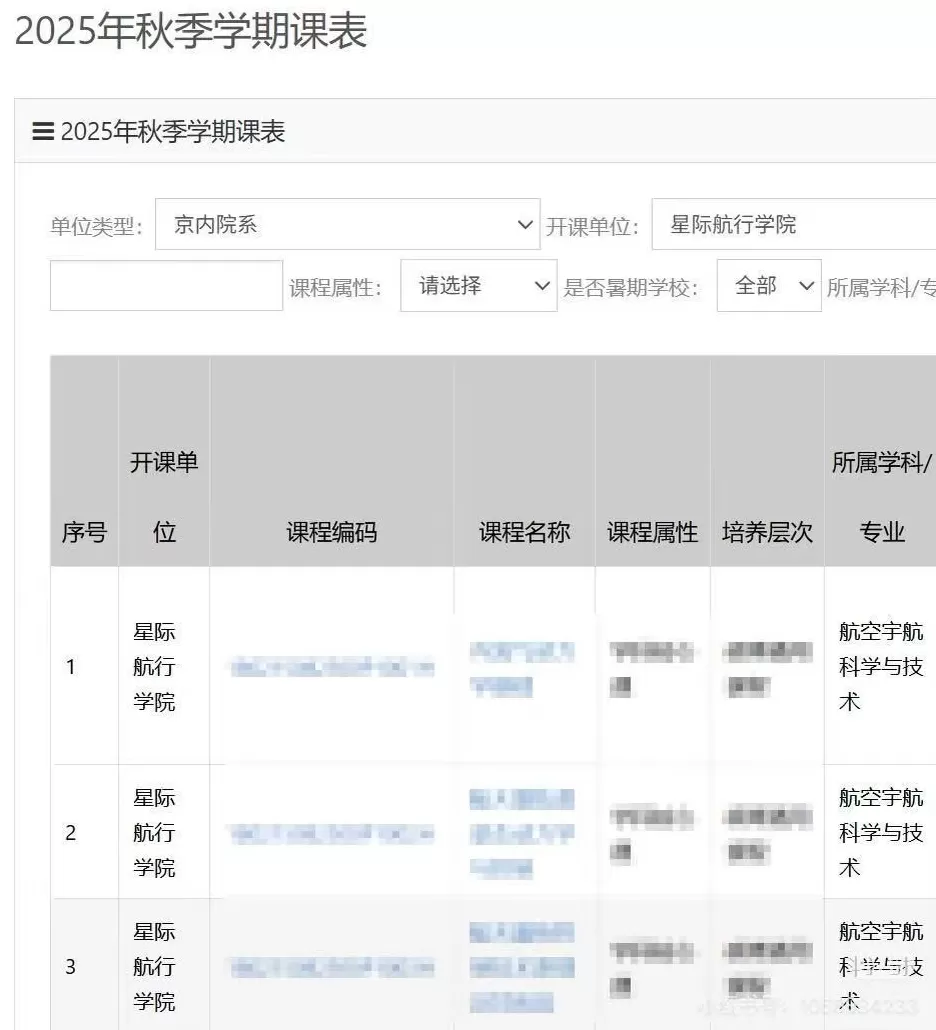Click the 课程名称 column header
The height and width of the screenshot is (1030, 936).
524,532
